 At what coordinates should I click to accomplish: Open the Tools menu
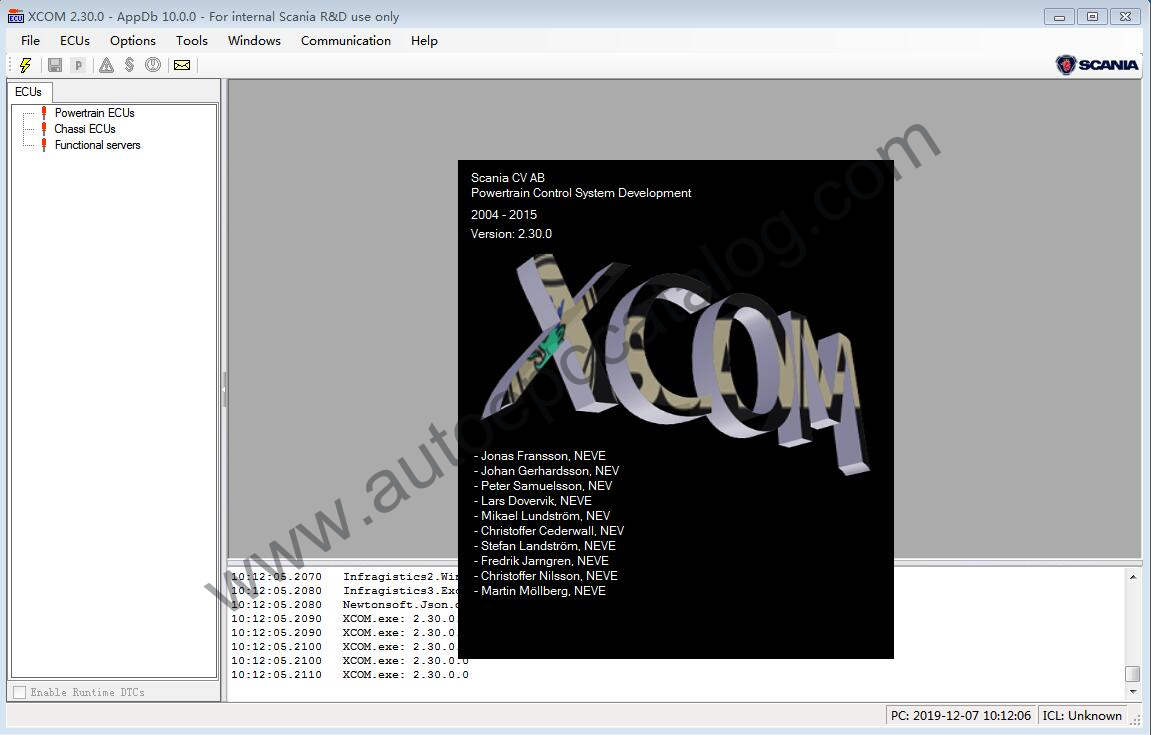click(x=192, y=40)
